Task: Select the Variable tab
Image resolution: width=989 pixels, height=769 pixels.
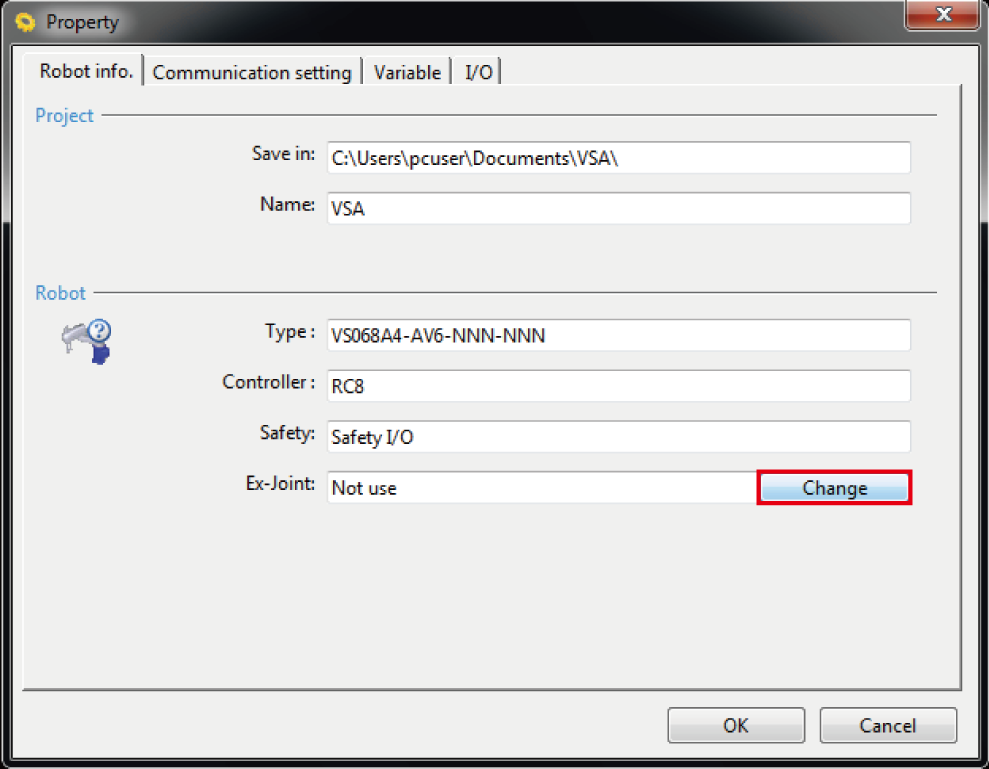Action: click(x=407, y=73)
